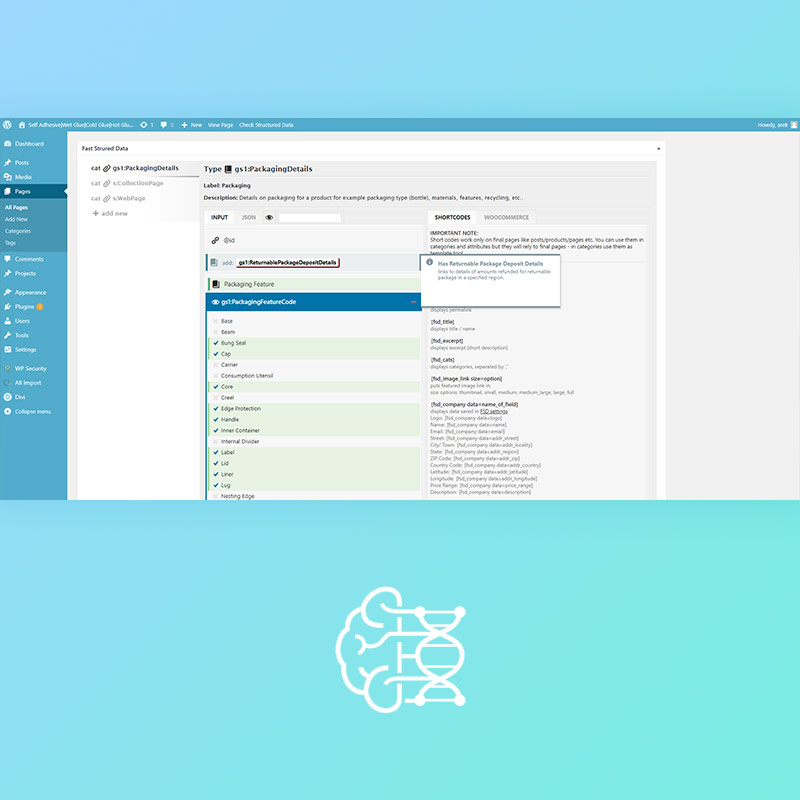Screen dimensions: 800x800
Task: Uncheck the Label feature
Action: click(215, 453)
